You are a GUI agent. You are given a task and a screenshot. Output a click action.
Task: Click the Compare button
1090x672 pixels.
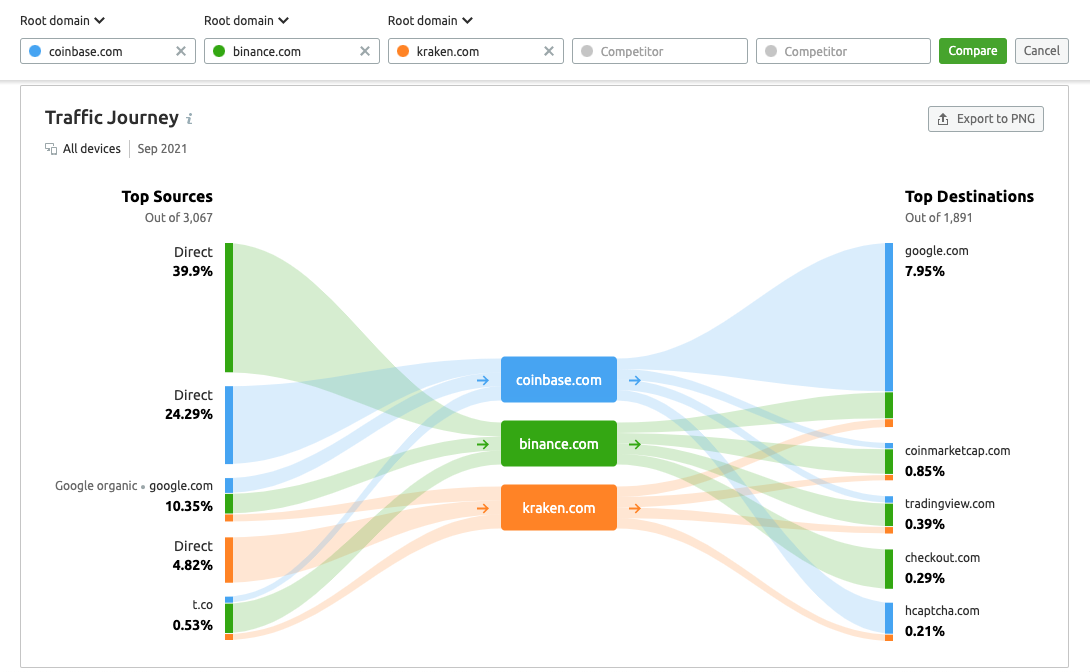tap(973, 51)
